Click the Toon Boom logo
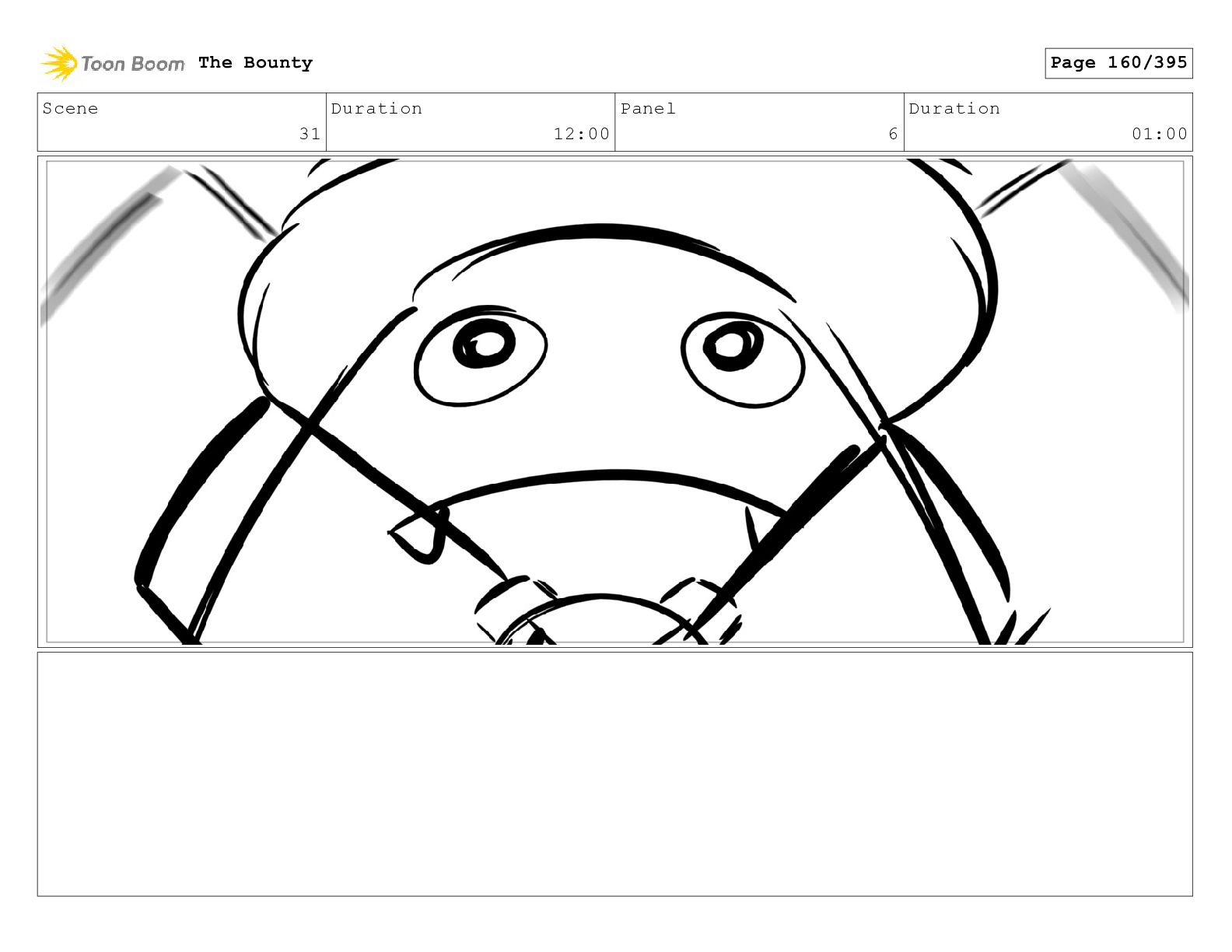 click(x=113, y=63)
